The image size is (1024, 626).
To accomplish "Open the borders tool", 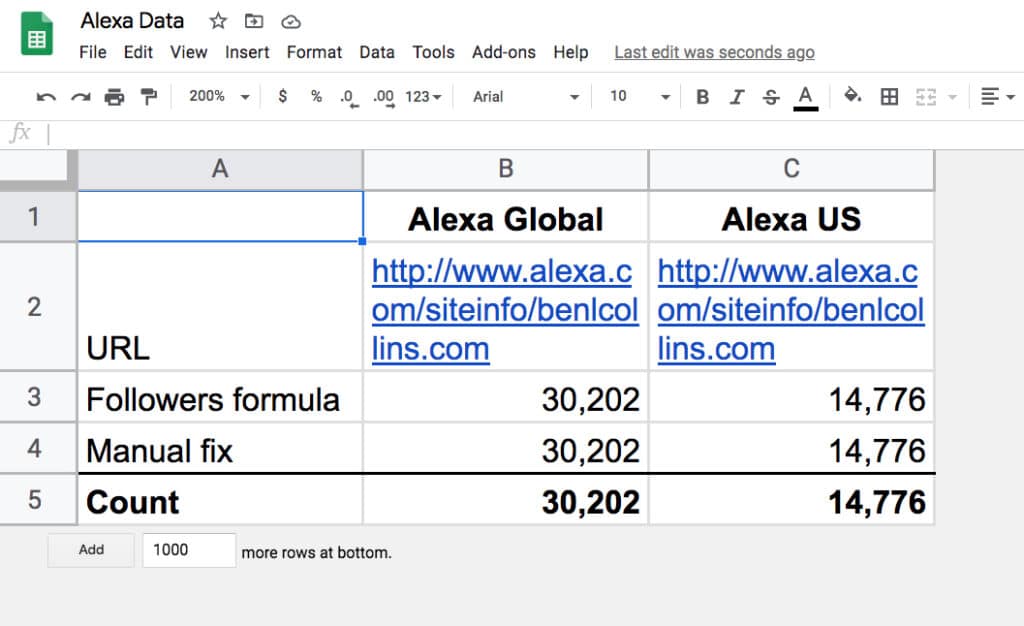I will 889,97.
